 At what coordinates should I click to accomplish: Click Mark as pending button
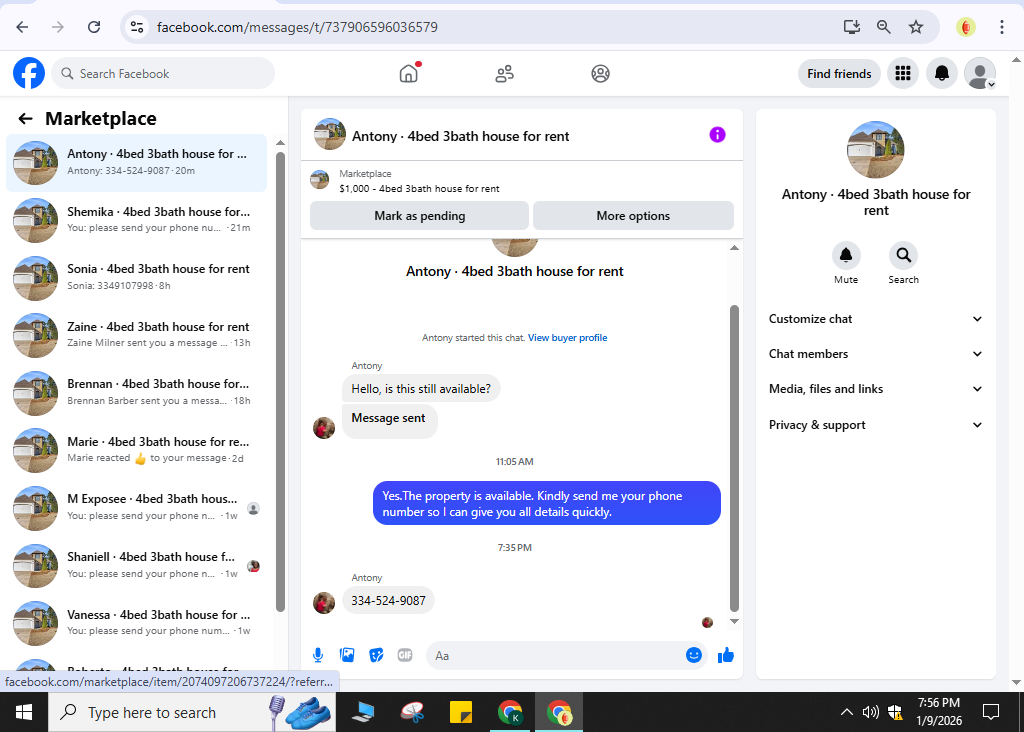(419, 215)
